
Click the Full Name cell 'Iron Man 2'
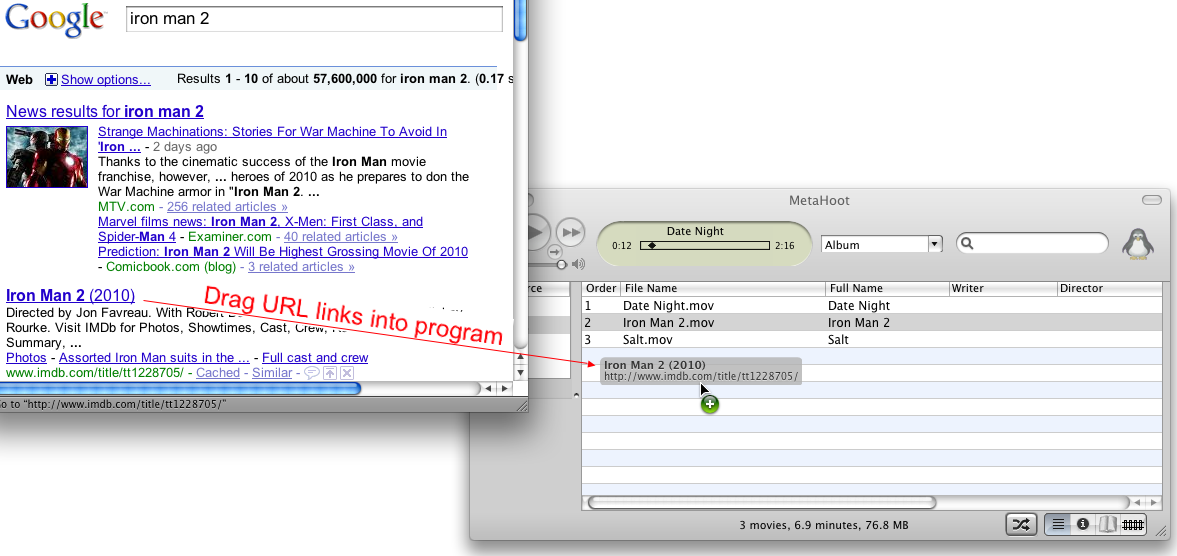(859, 323)
